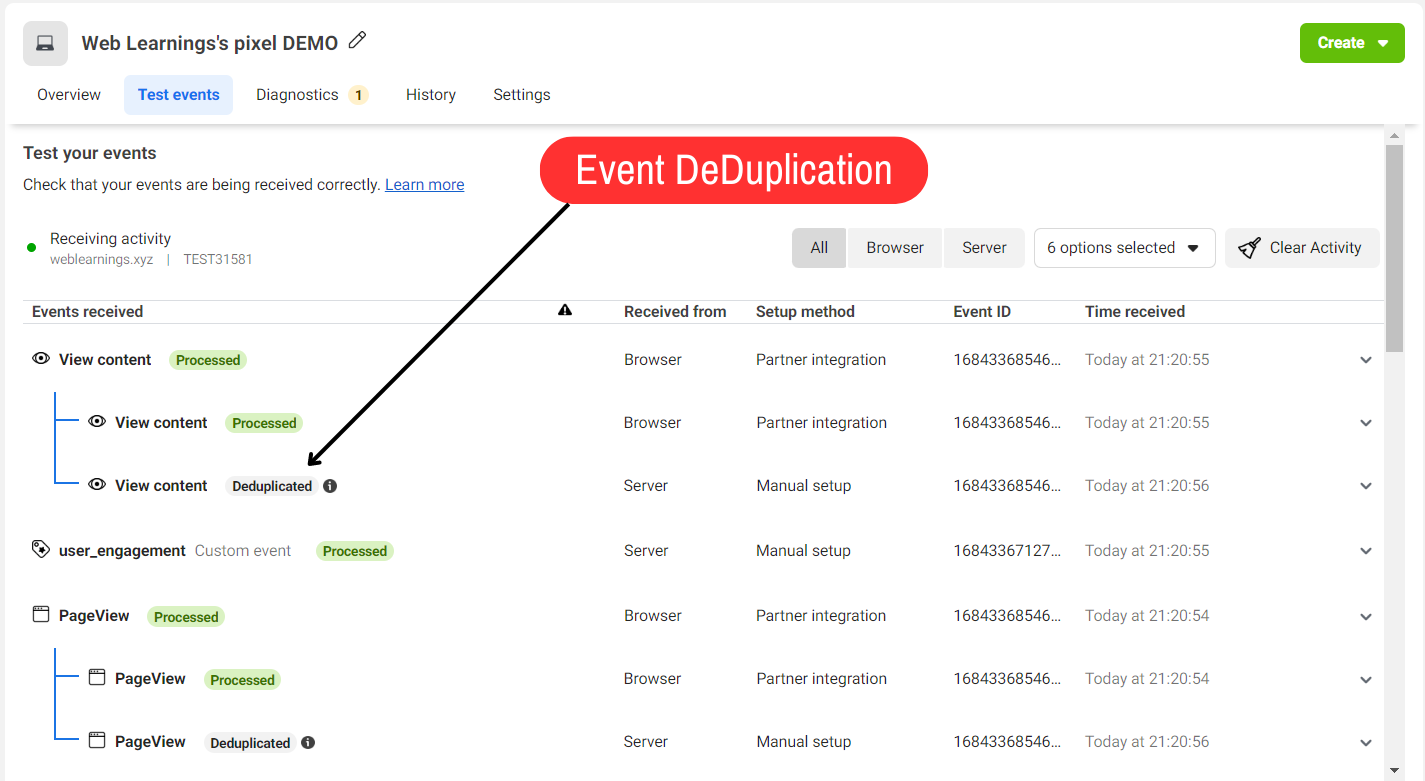The image size is (1425, 781).
Task: Switch to the Diagnostics tab
Action: (x=297, y=94)
